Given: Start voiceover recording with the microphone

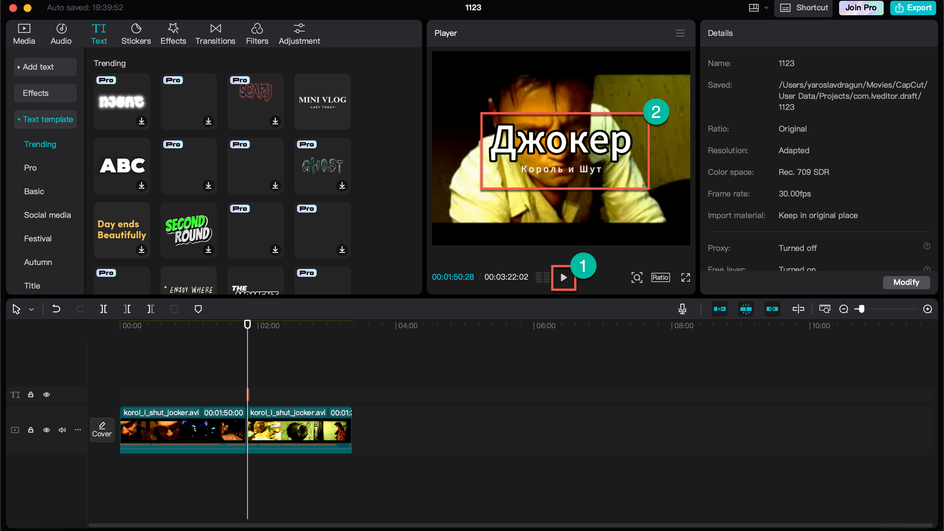Looking at the screenshot, I should (682, 309).
